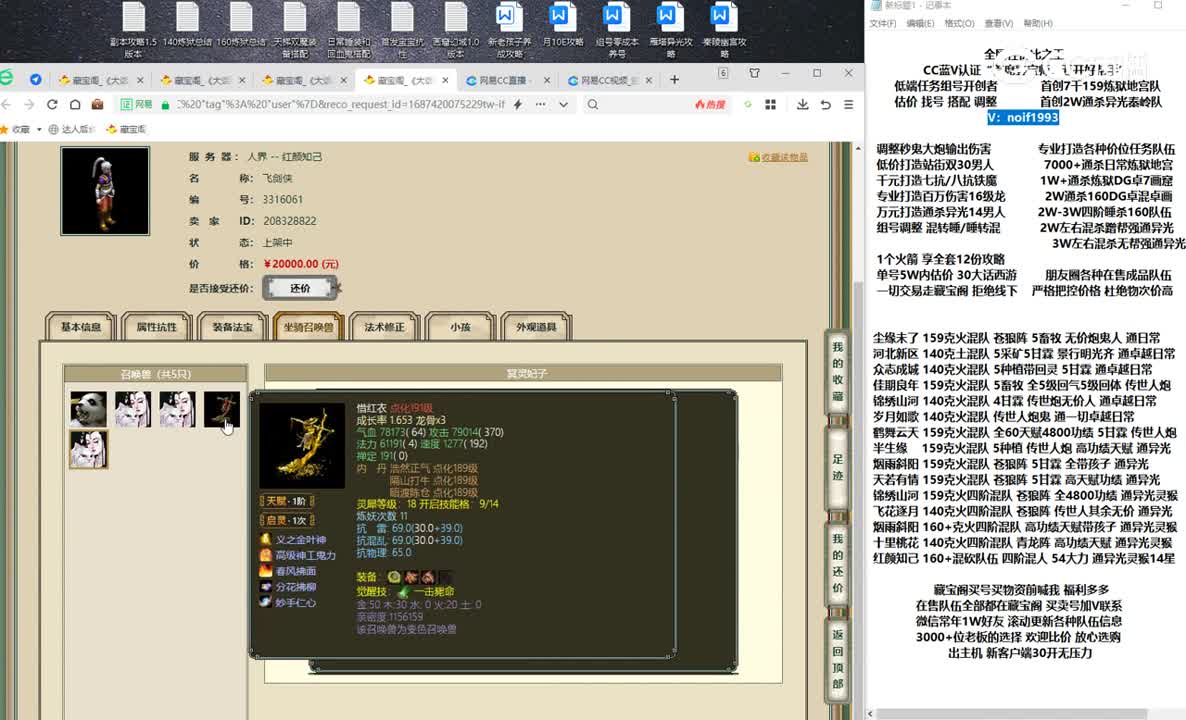1186x720 pixels.
Task: Expand the address bar history dropdown arrow
Action: click(x=564, y=104)
